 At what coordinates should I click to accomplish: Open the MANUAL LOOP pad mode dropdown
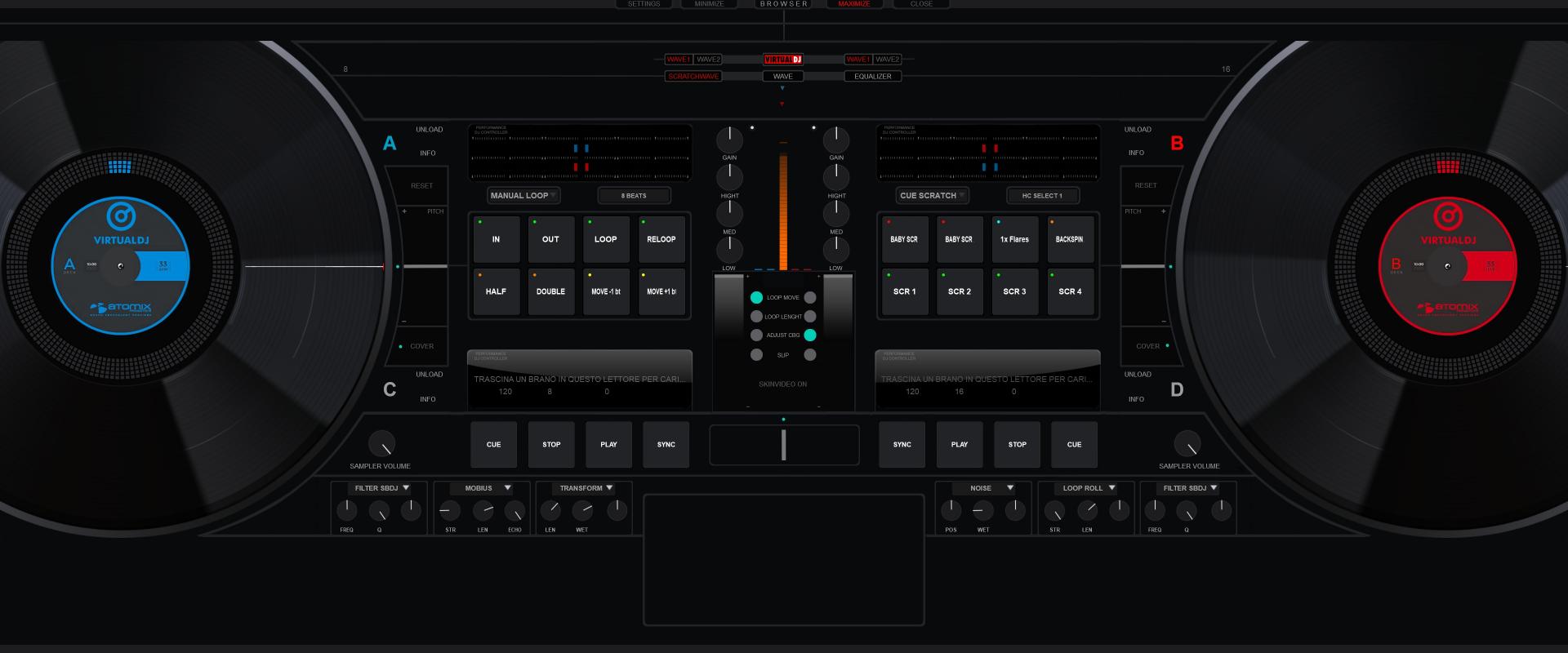point(523,195)
